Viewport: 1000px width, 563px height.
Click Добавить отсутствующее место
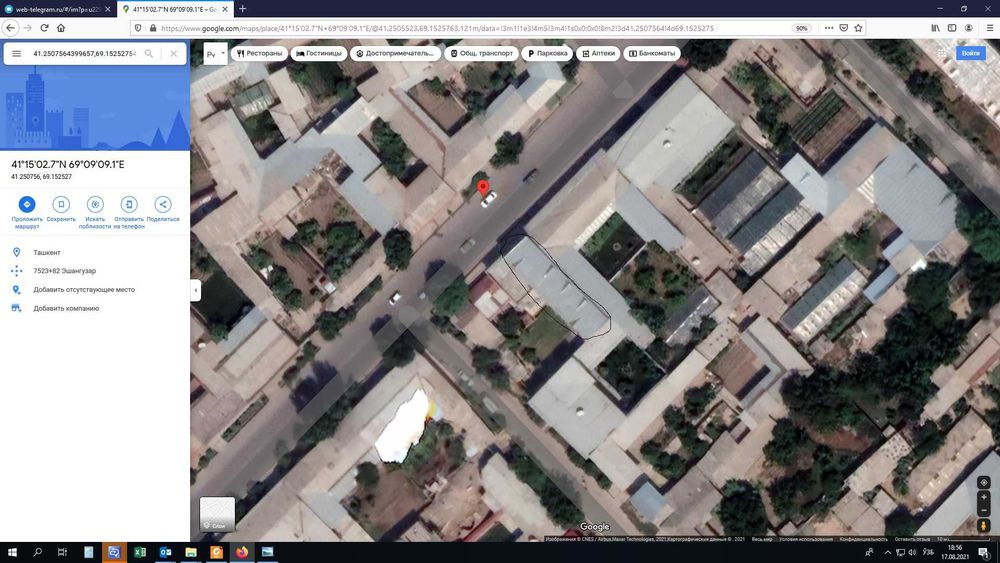point(84,289)
